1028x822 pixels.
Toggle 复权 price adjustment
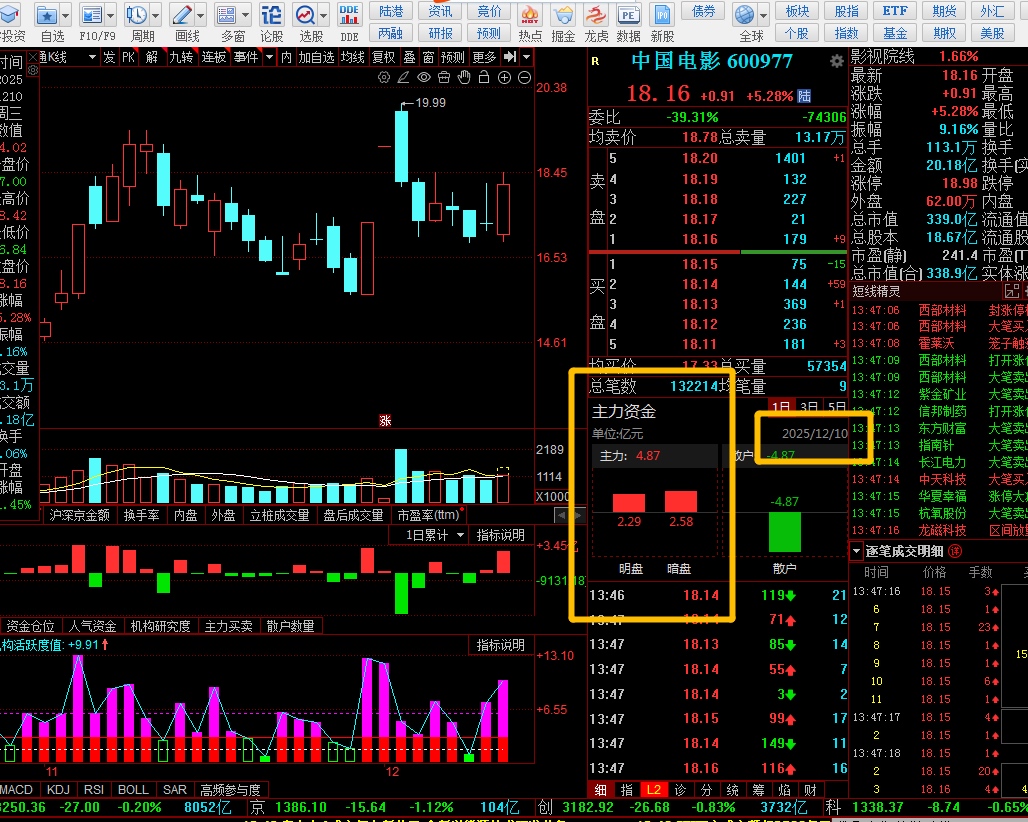(384, 58)
